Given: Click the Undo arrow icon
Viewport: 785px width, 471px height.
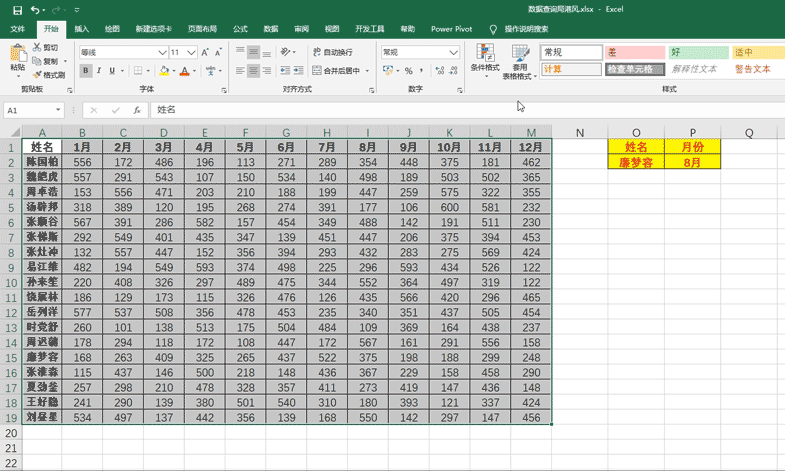Looking at the screenshot, I should 35,10.
